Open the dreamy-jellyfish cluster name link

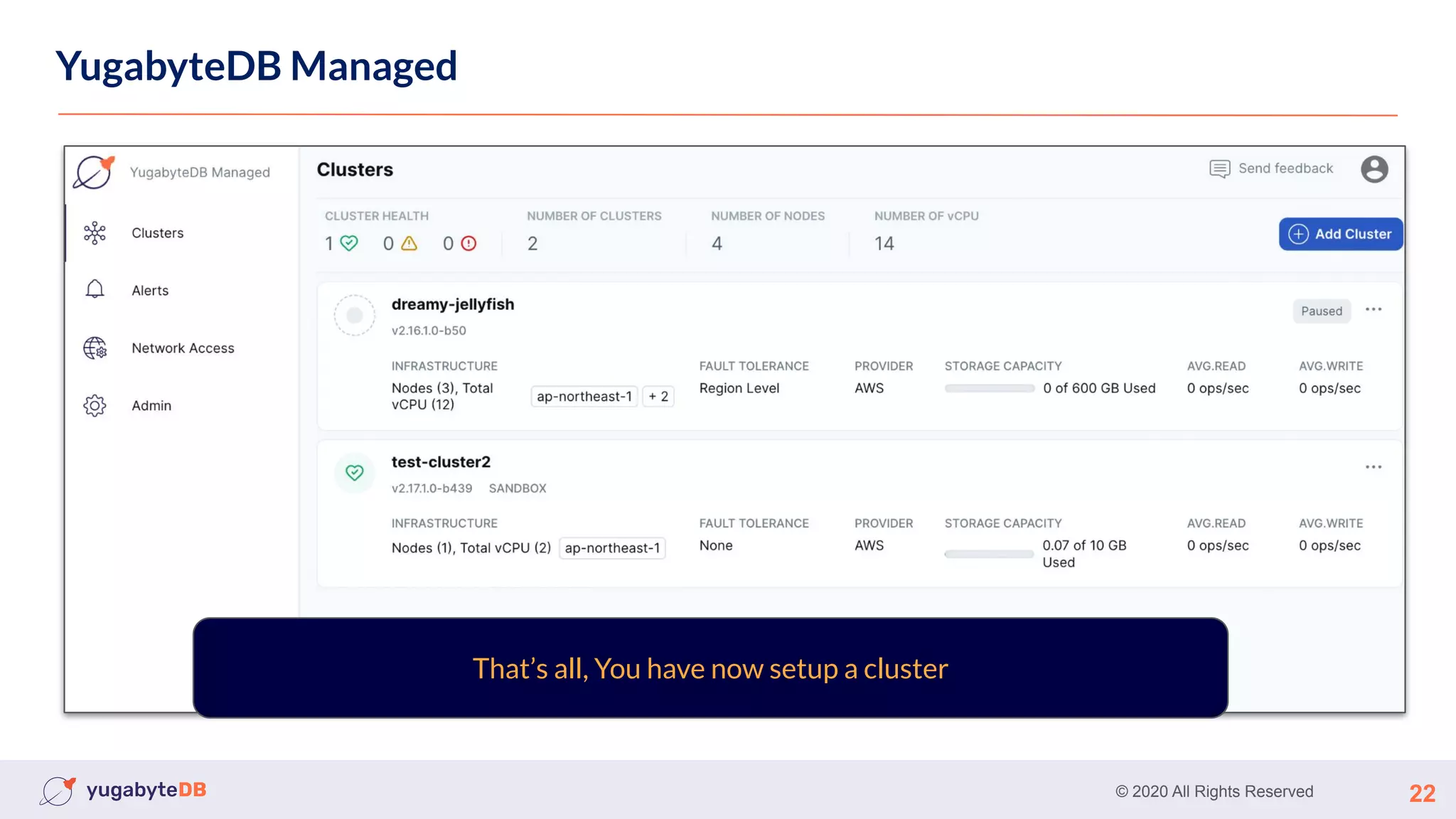(452, 304)
